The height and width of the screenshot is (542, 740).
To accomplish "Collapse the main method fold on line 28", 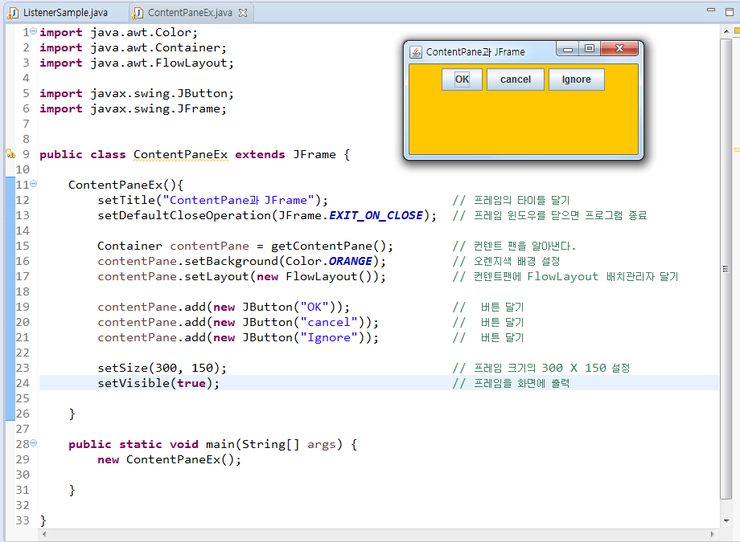I will pos(34,443).
